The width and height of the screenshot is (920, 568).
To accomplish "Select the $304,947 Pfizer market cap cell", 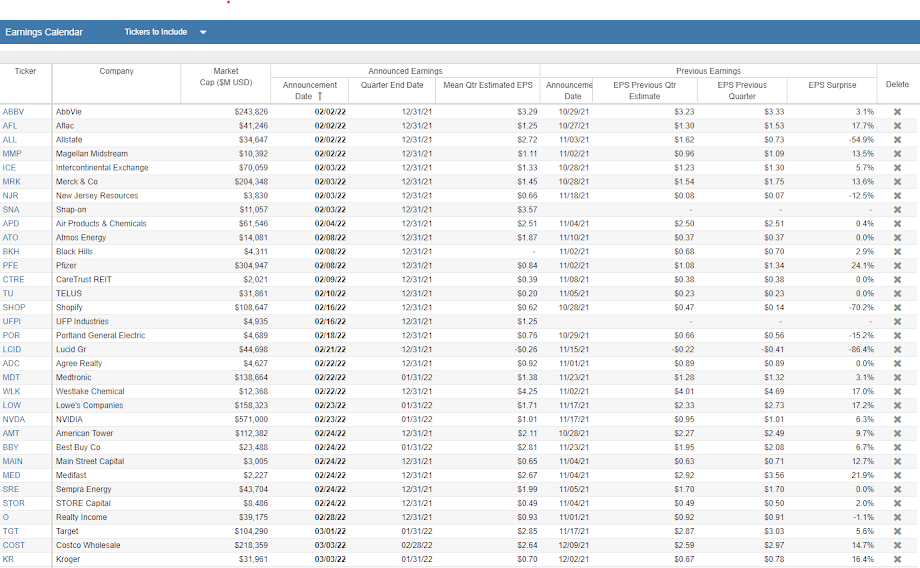I will pyautogui.click(x=251, y=266).
